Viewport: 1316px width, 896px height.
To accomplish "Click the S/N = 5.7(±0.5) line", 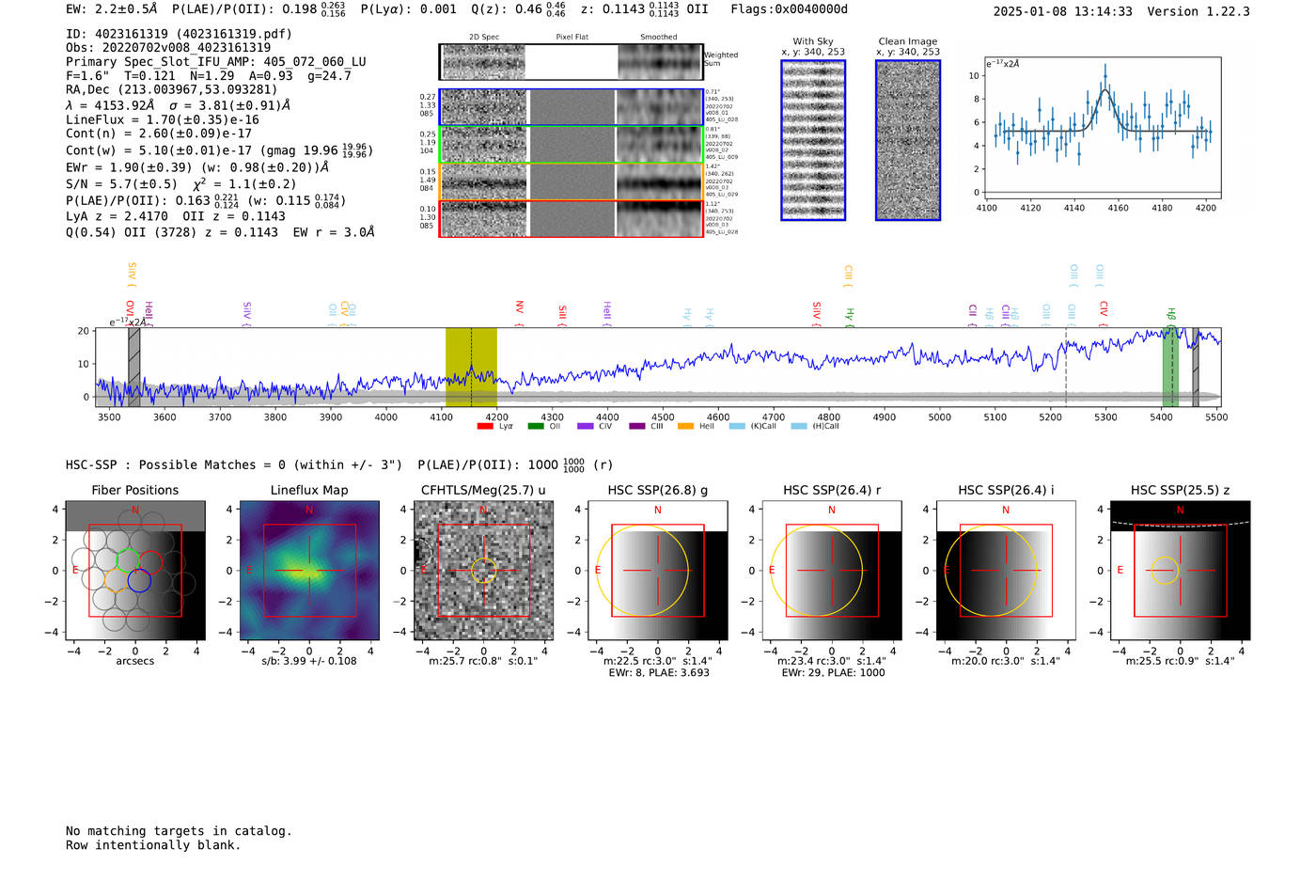I will click(x=181, y=184).
